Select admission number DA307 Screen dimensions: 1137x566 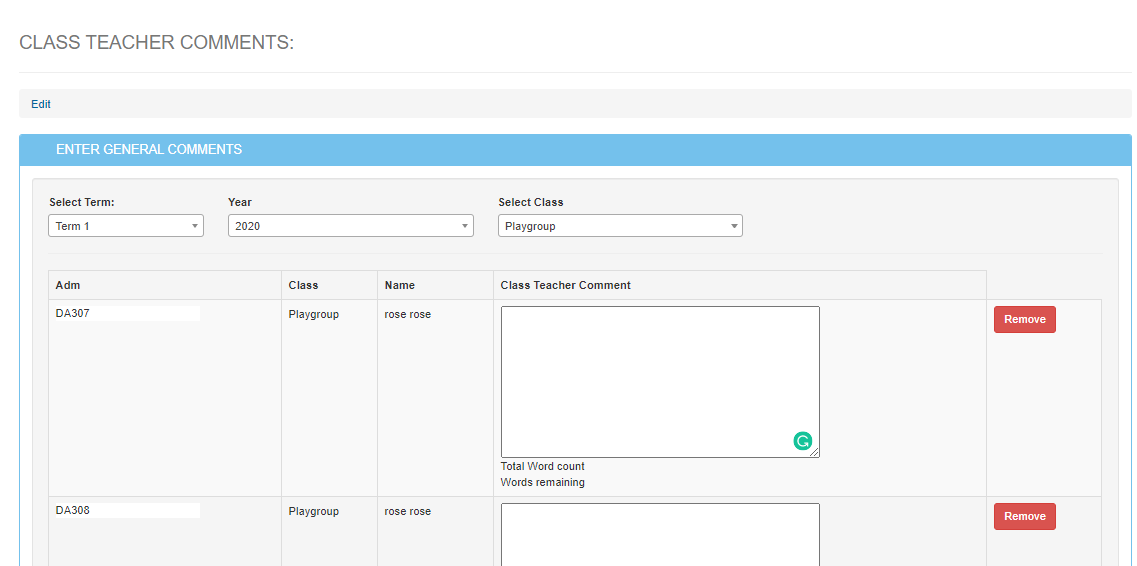click(x=73, y=314)
